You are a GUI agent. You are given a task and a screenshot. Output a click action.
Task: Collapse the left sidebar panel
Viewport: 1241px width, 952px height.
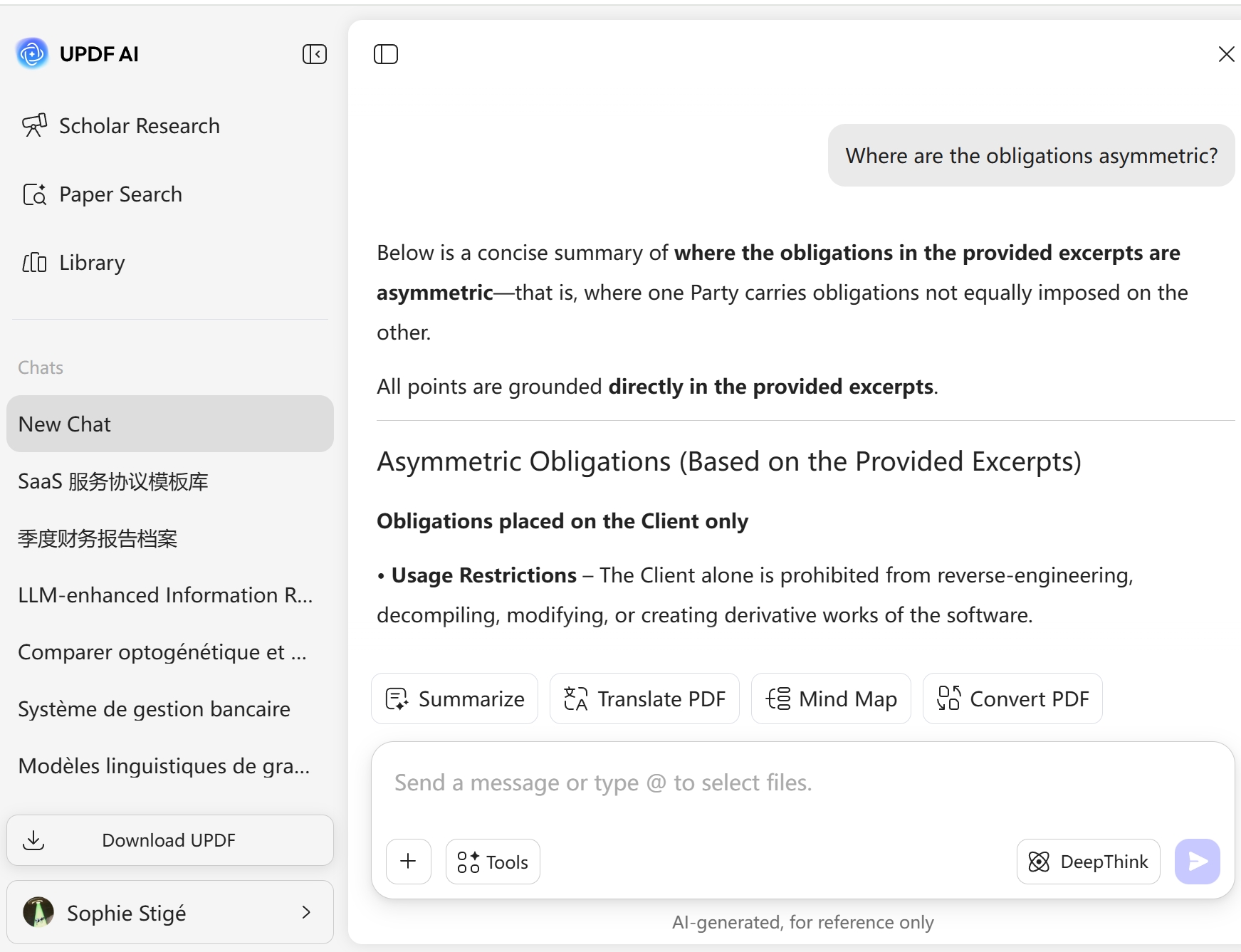tap(314, 54)
